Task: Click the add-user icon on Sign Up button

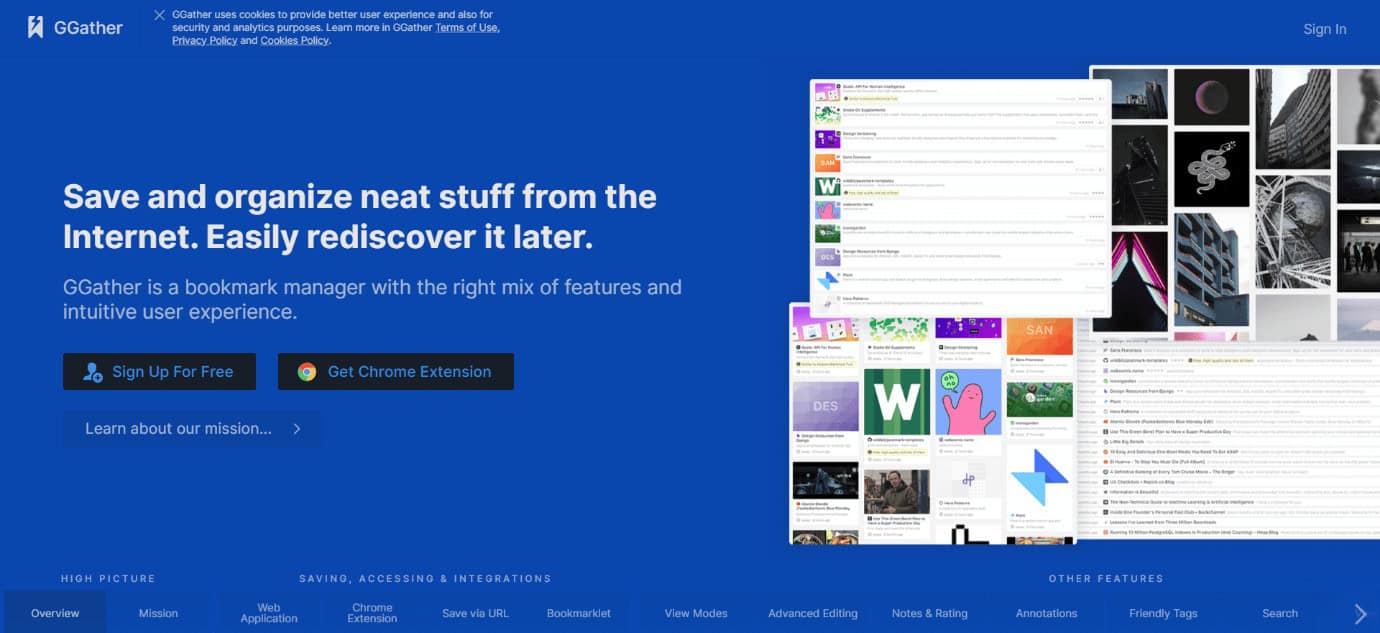Action: tap(93, 372)
